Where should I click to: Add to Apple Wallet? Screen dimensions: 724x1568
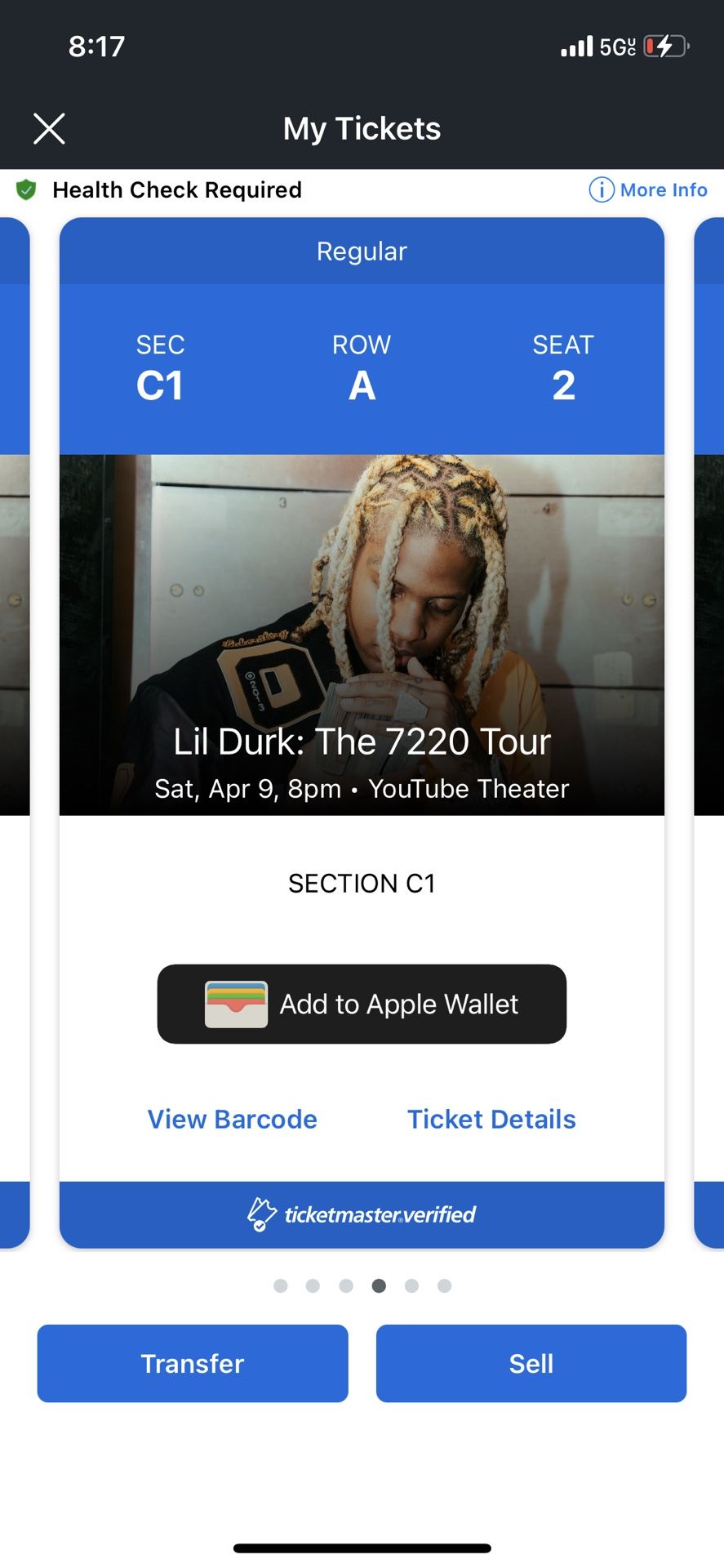362,1004
